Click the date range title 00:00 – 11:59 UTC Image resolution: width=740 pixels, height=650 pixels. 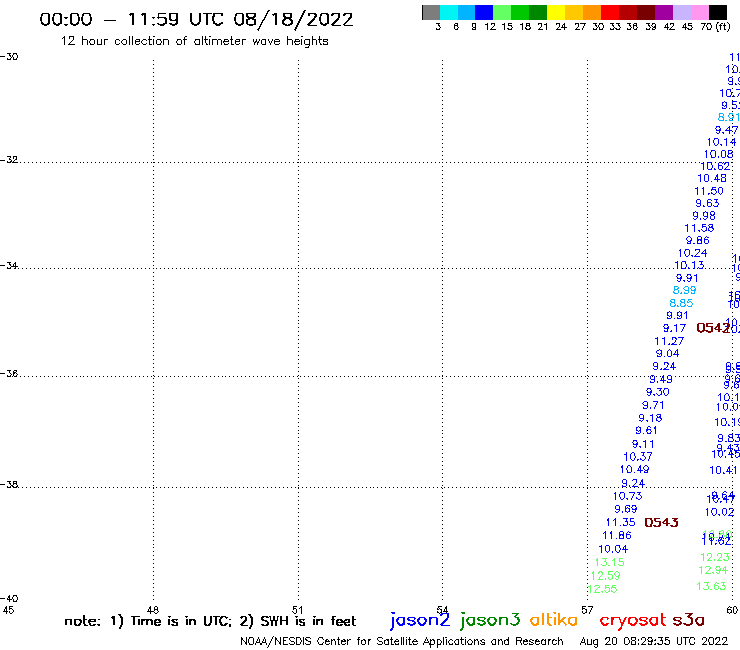196,20
